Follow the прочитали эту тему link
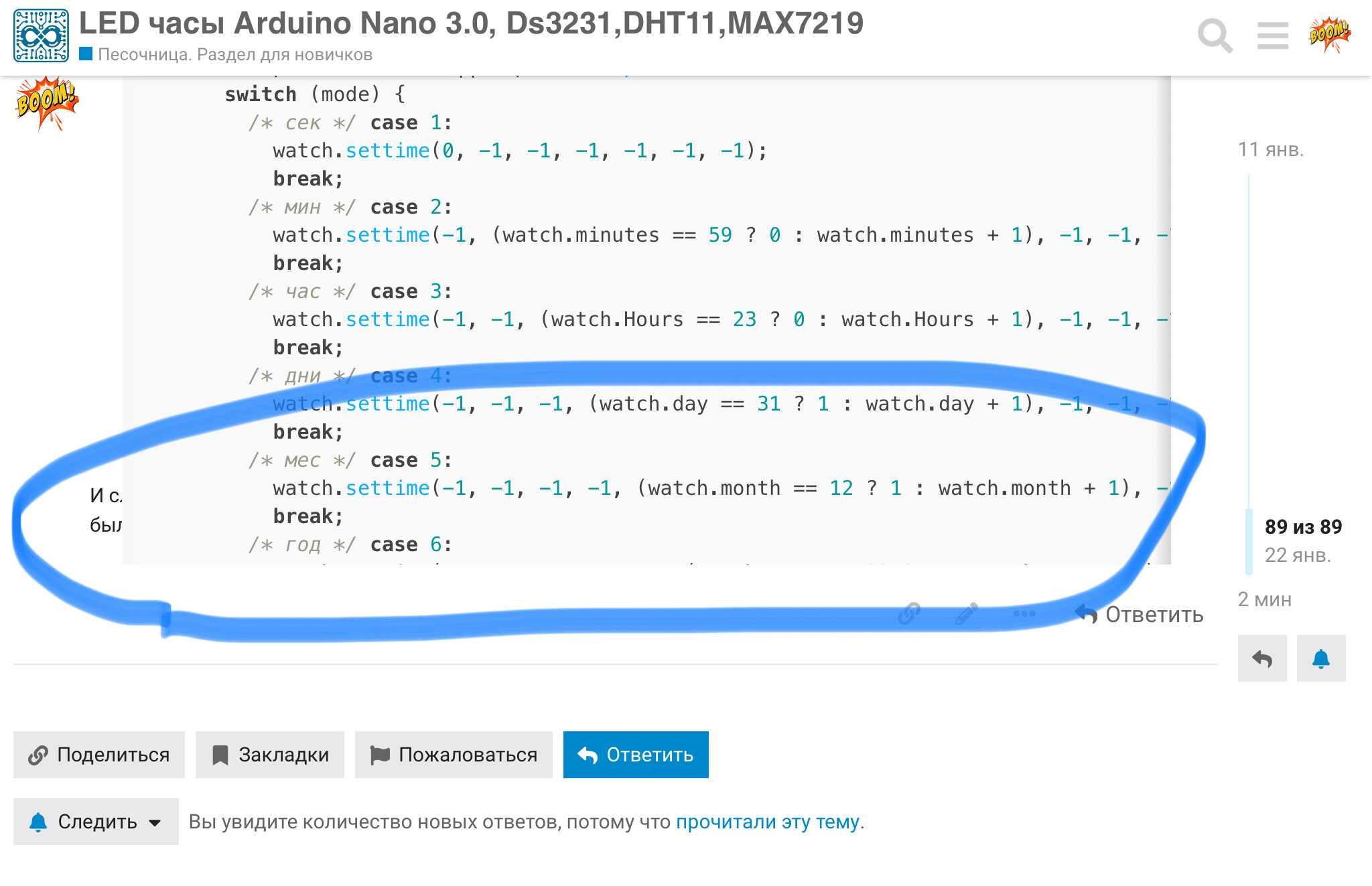Screen dimensions: 1372x886 coord(768,820)
